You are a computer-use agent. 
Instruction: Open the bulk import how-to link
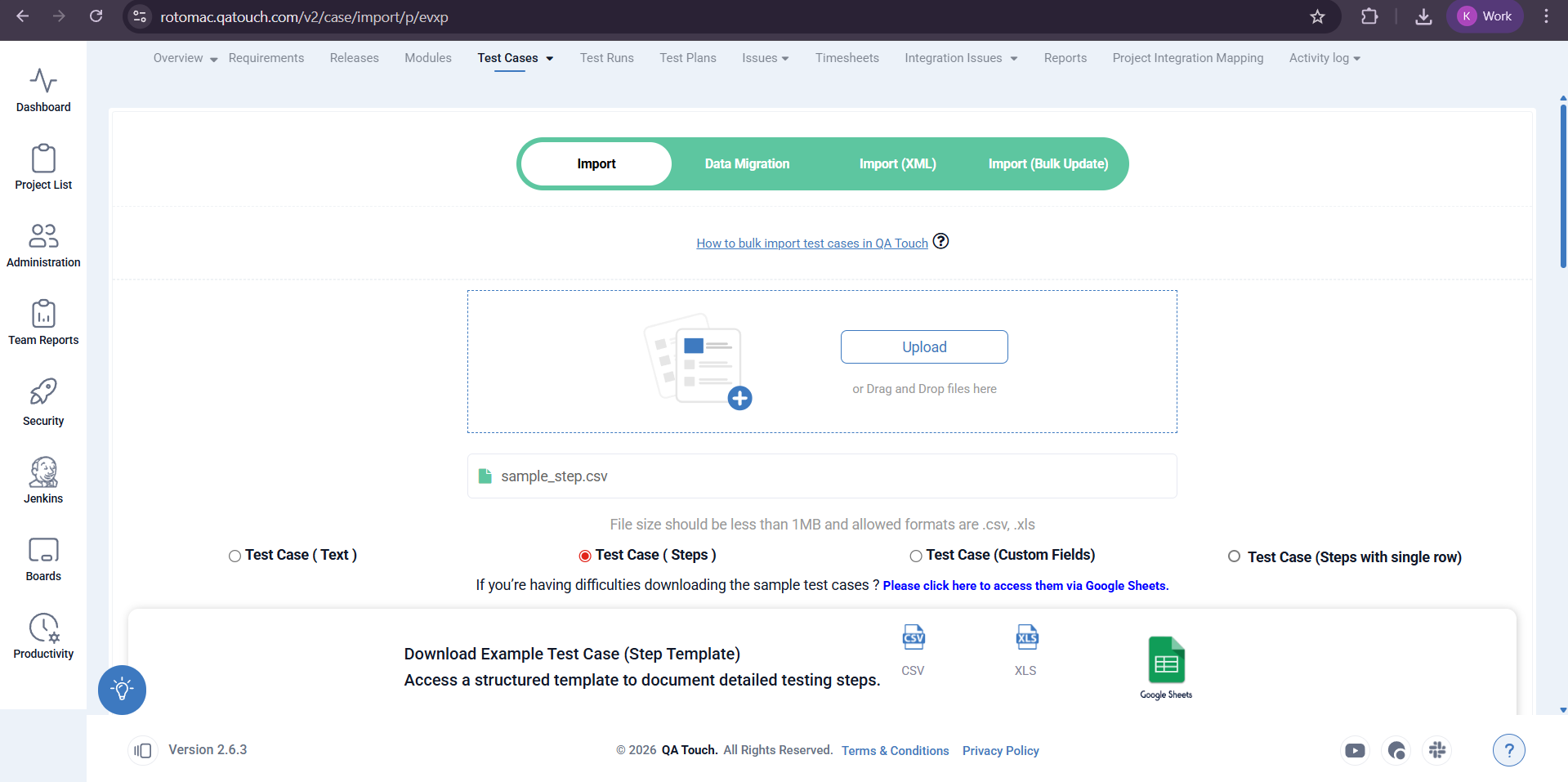811,244
